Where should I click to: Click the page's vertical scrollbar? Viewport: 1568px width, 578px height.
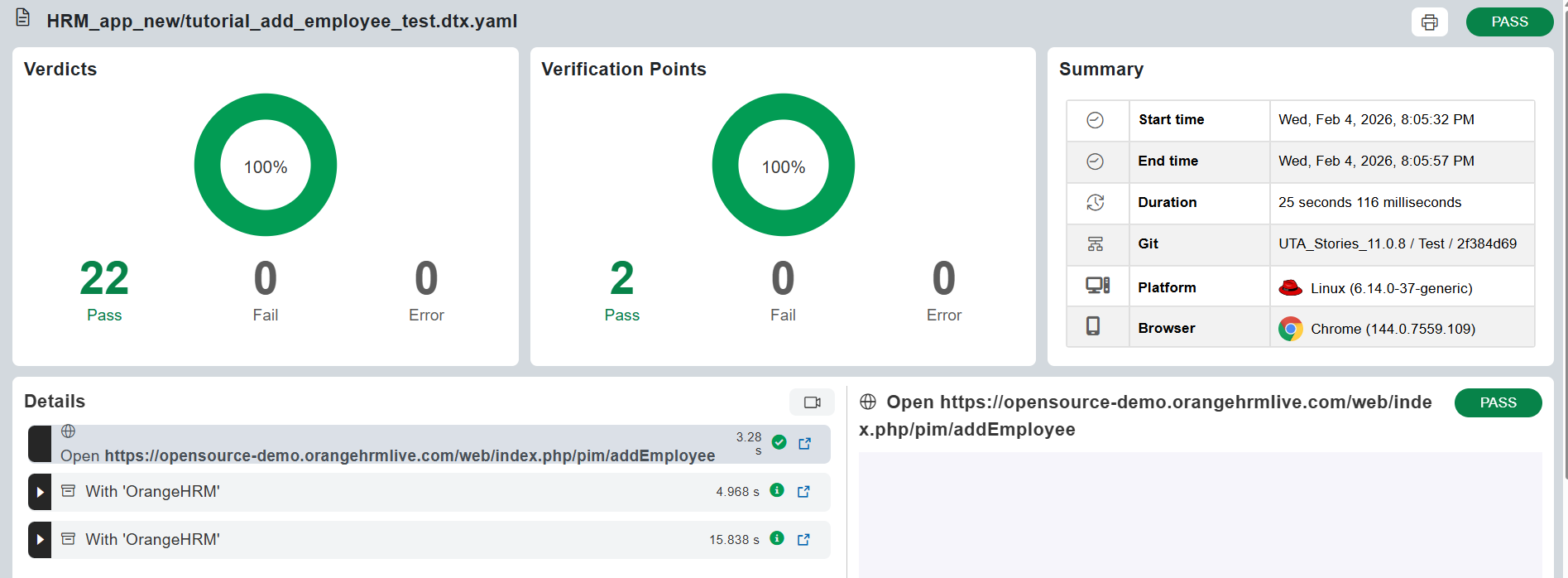pos(1564,248)
